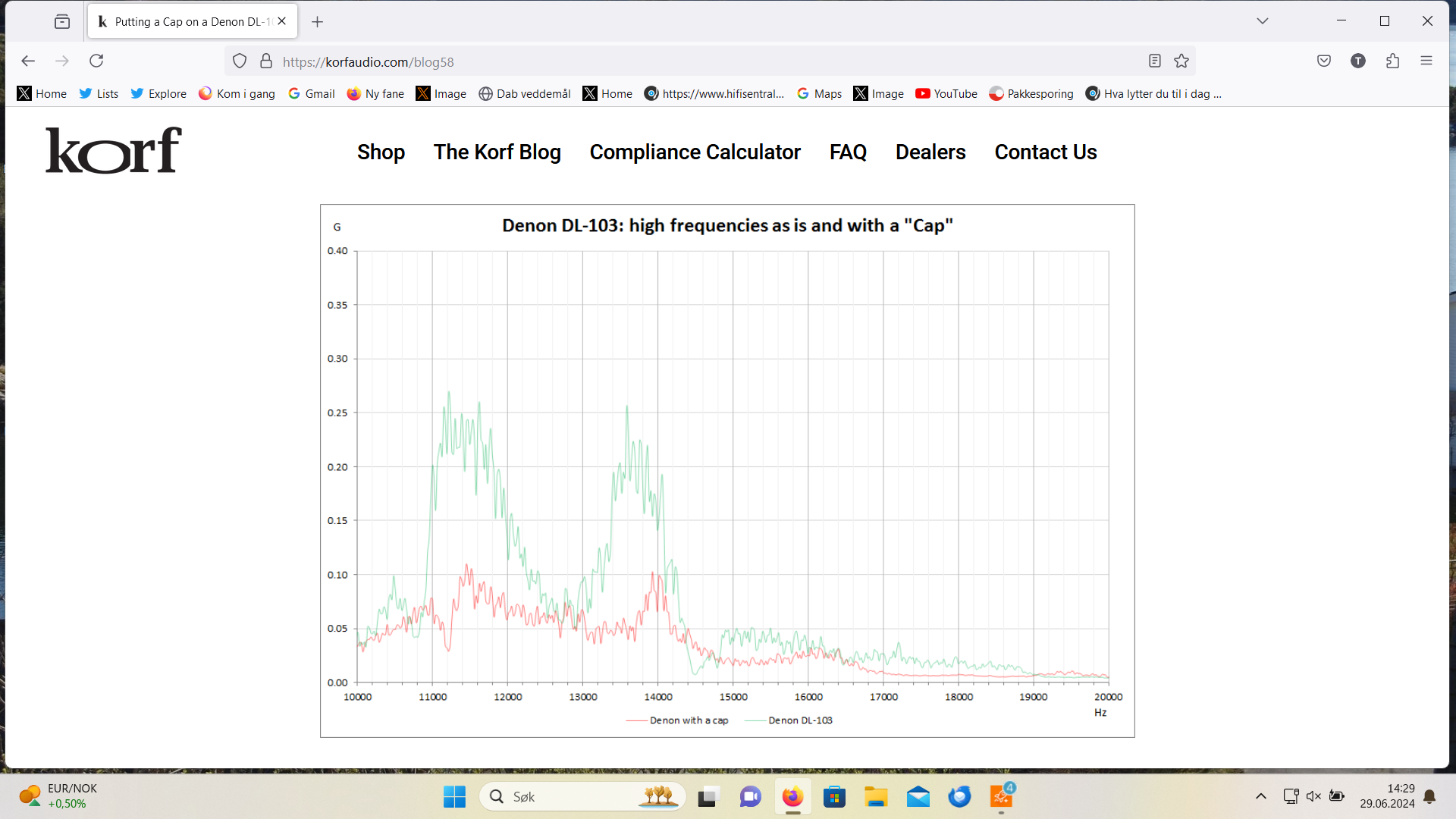Toggle the muted speaker volume icon

pos(1313,796)
